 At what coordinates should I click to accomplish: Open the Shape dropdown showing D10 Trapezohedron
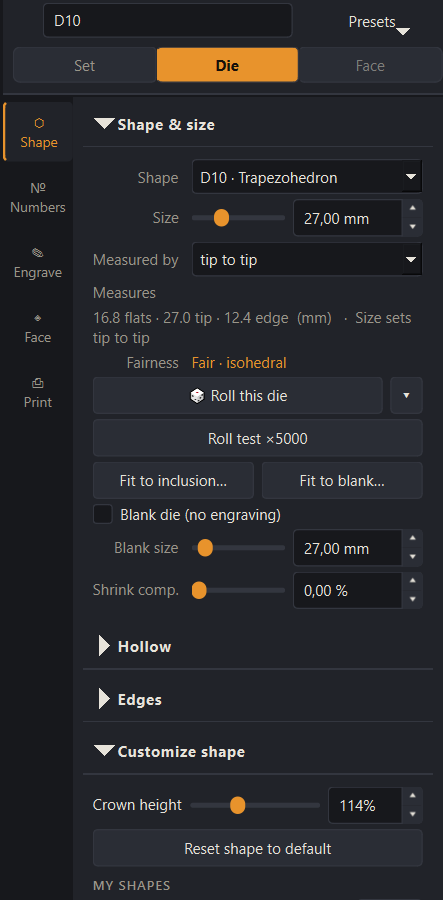pos(307,177)
